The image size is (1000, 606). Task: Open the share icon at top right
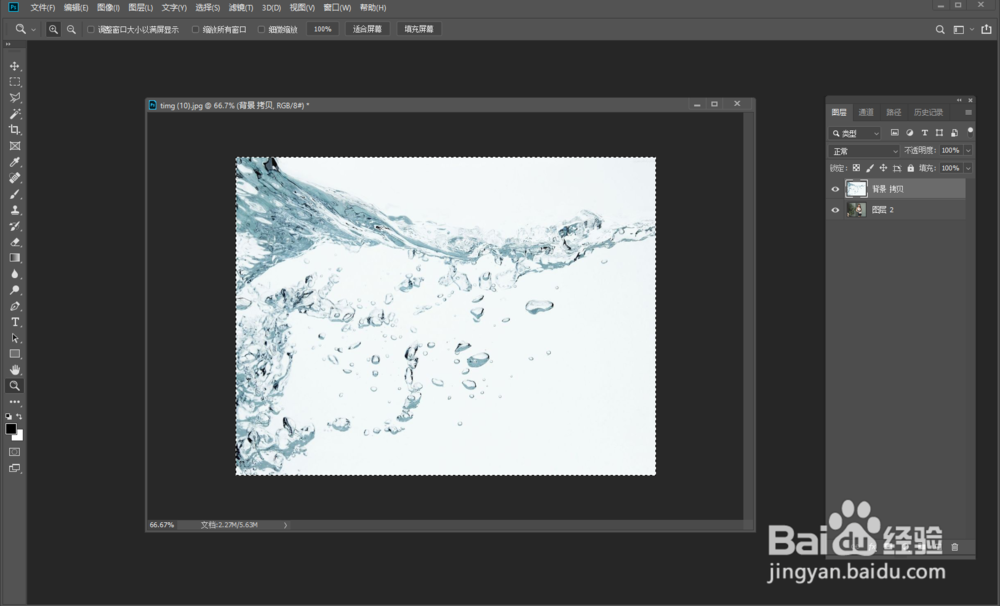coord(987,29)
